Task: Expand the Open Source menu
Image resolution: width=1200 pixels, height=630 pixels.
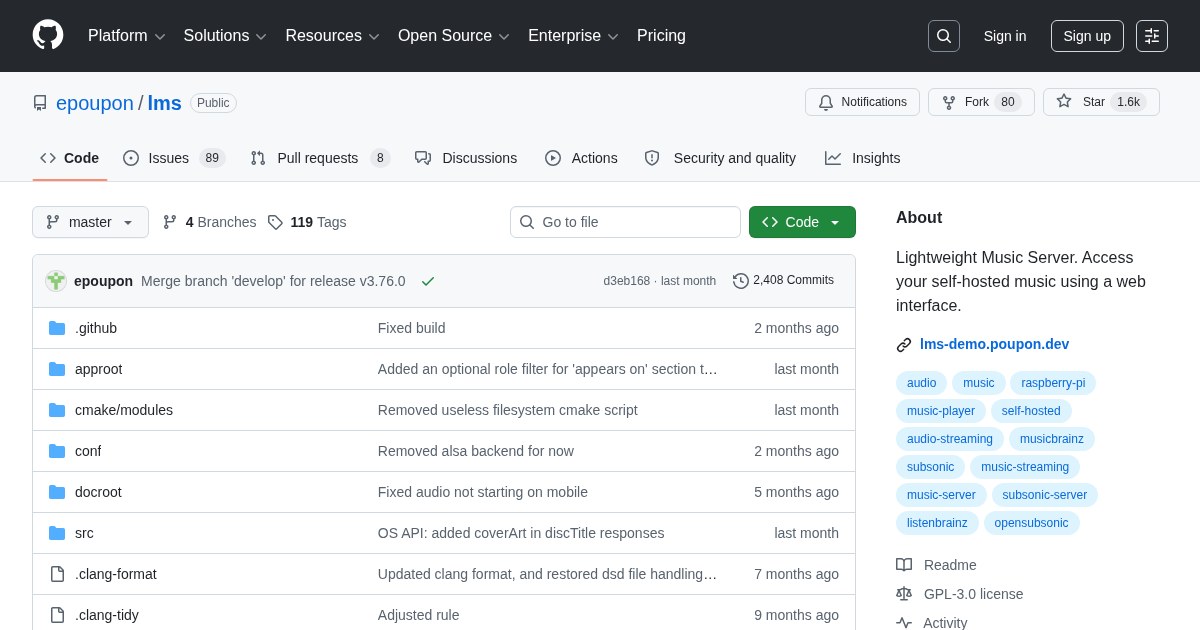Action: coord(454,36)
